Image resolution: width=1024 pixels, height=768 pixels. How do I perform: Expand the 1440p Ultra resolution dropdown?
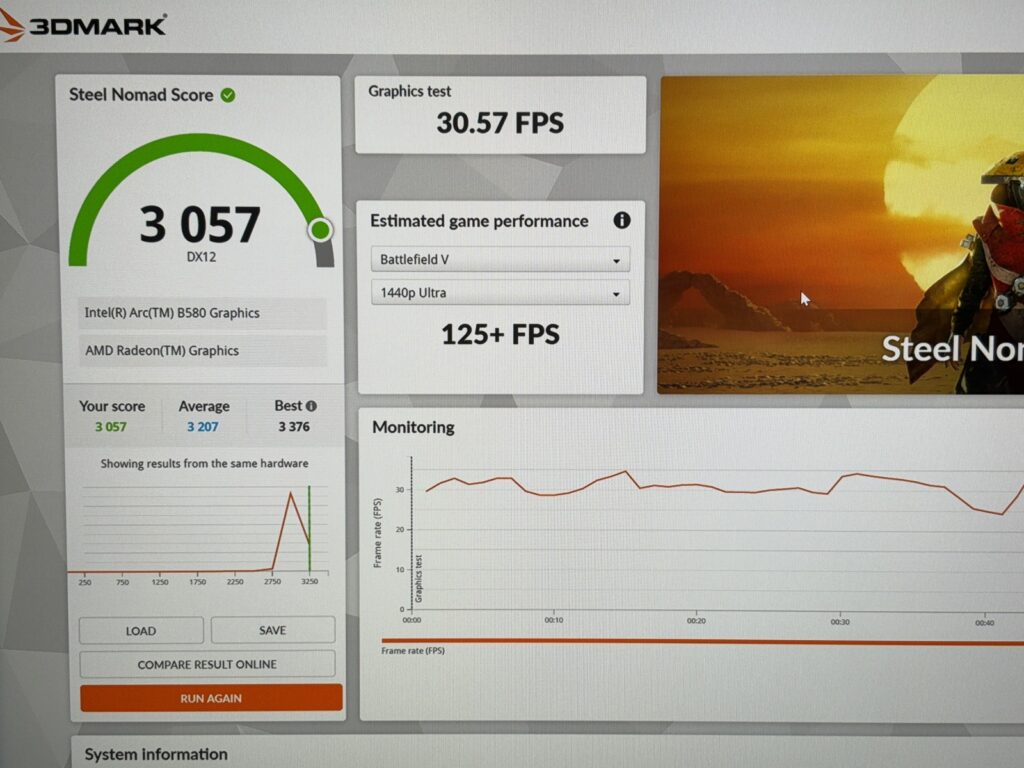[x=500, y=294]
